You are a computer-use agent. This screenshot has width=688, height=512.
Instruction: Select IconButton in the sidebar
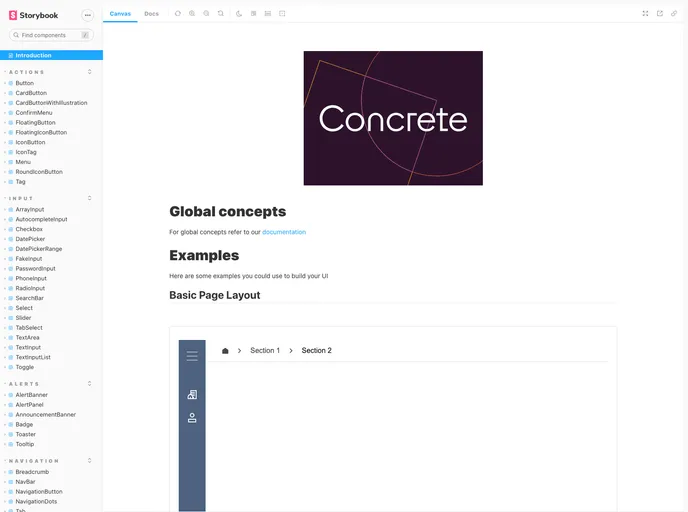coord(30,142)
